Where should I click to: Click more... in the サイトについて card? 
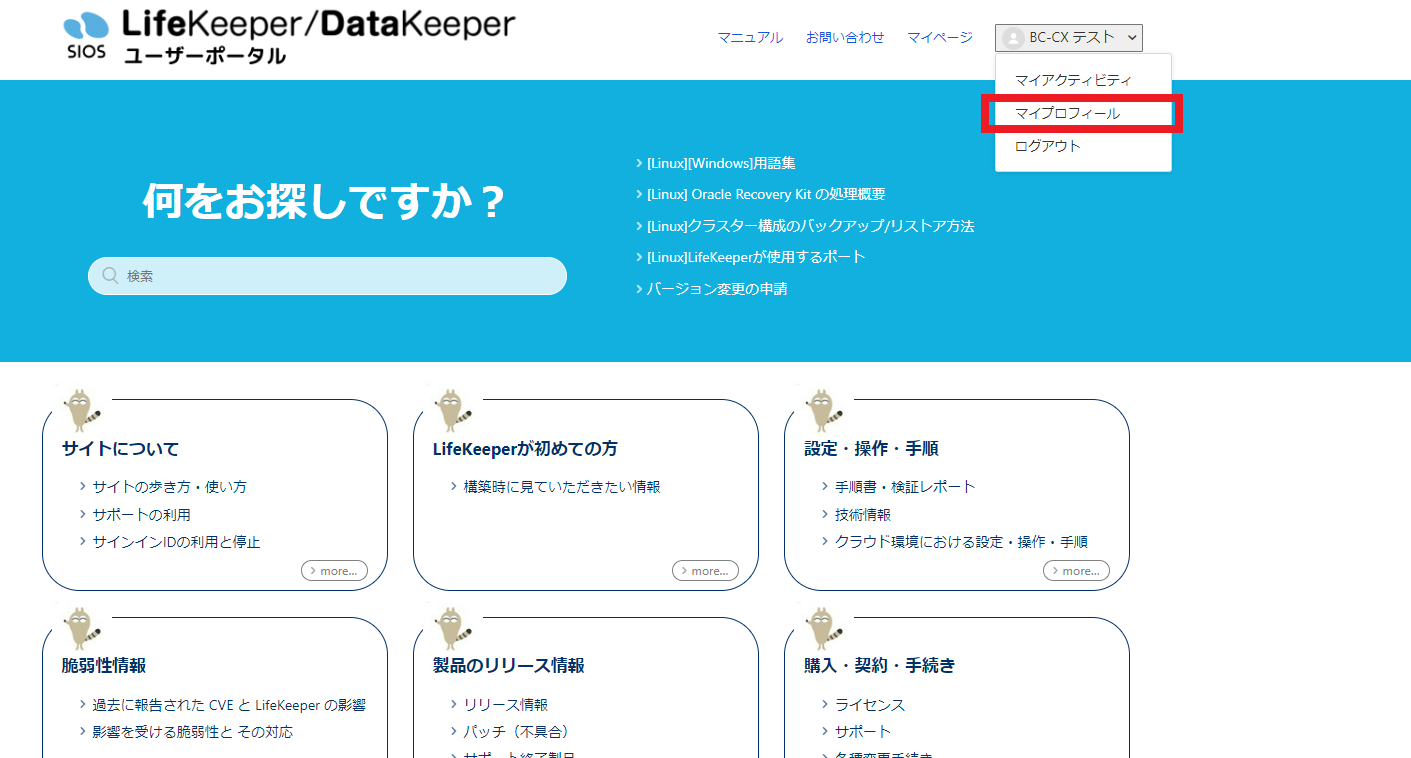(334, 571)
